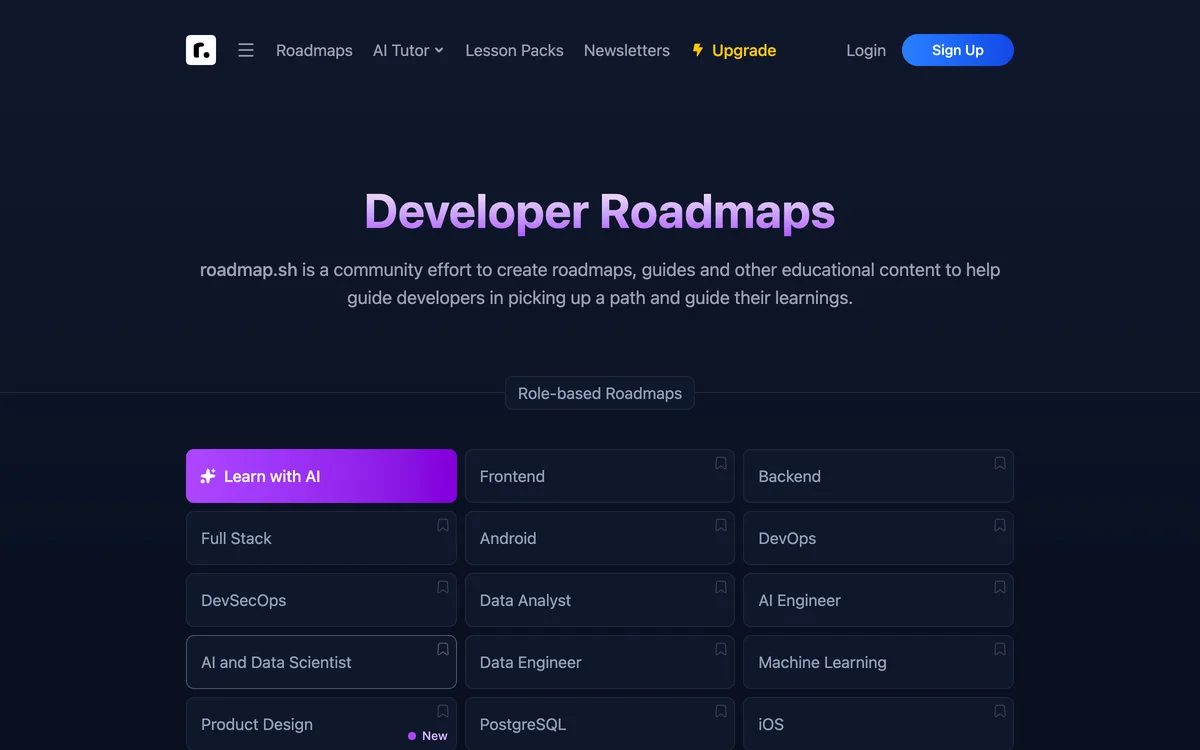This screenshot has height=750, width=1200.
Task: Open the Newsletters page
Action: (627, 50)
